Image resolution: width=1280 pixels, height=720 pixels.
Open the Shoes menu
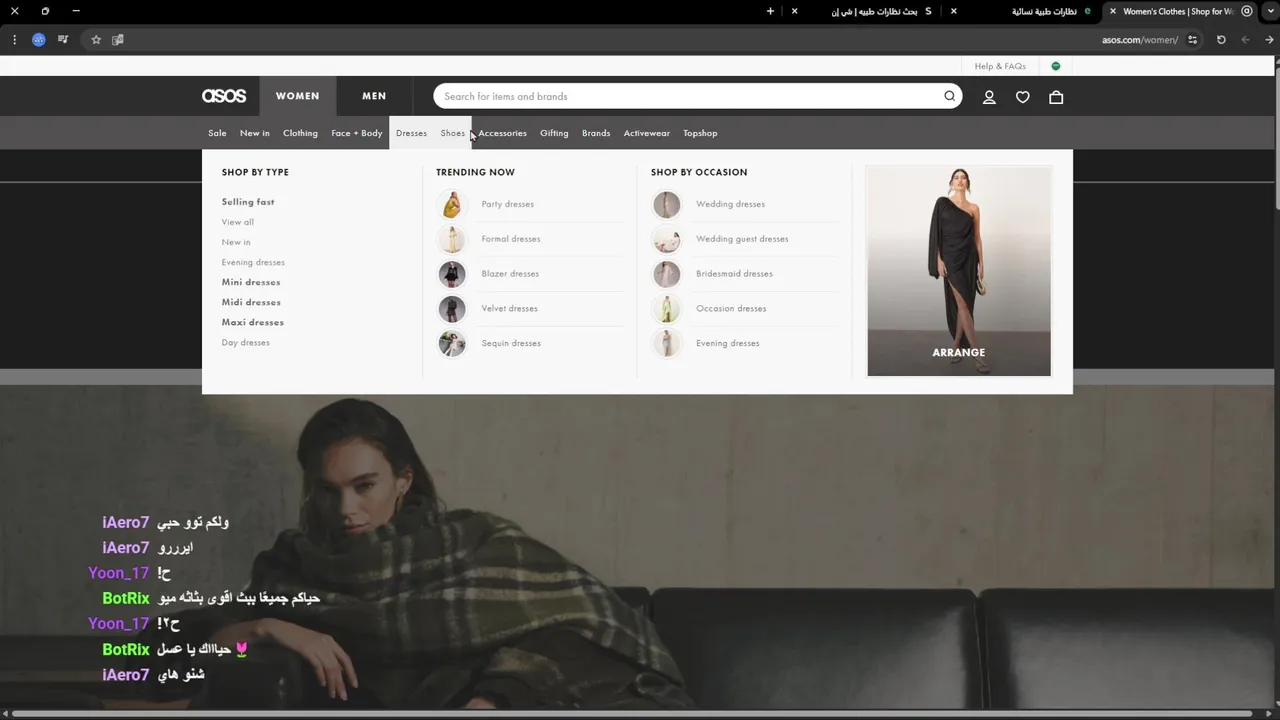pos(452,133)
